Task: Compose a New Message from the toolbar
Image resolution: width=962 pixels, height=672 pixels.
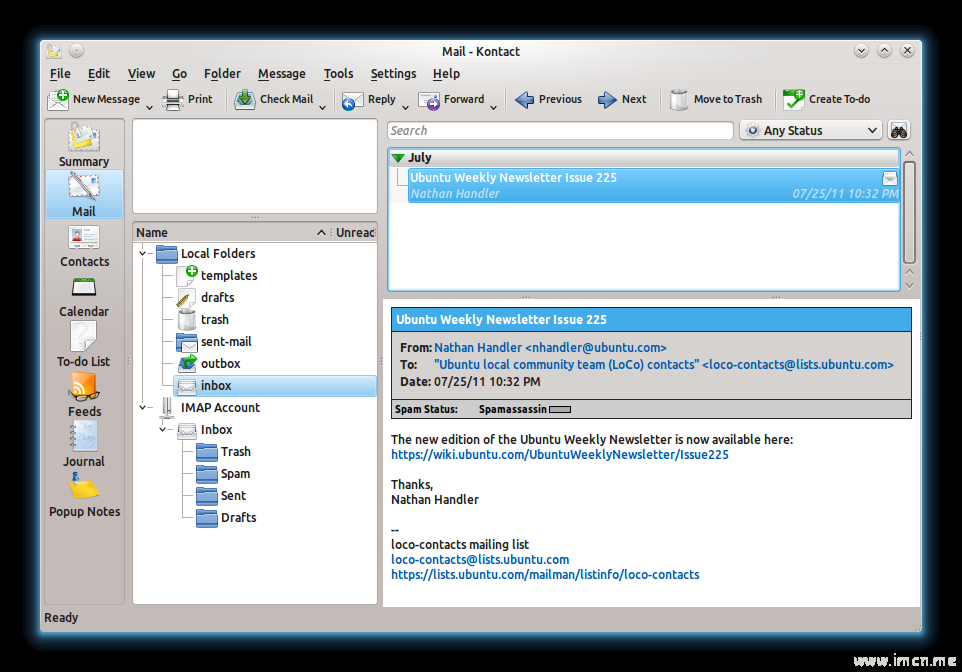Action: point(94,99)
